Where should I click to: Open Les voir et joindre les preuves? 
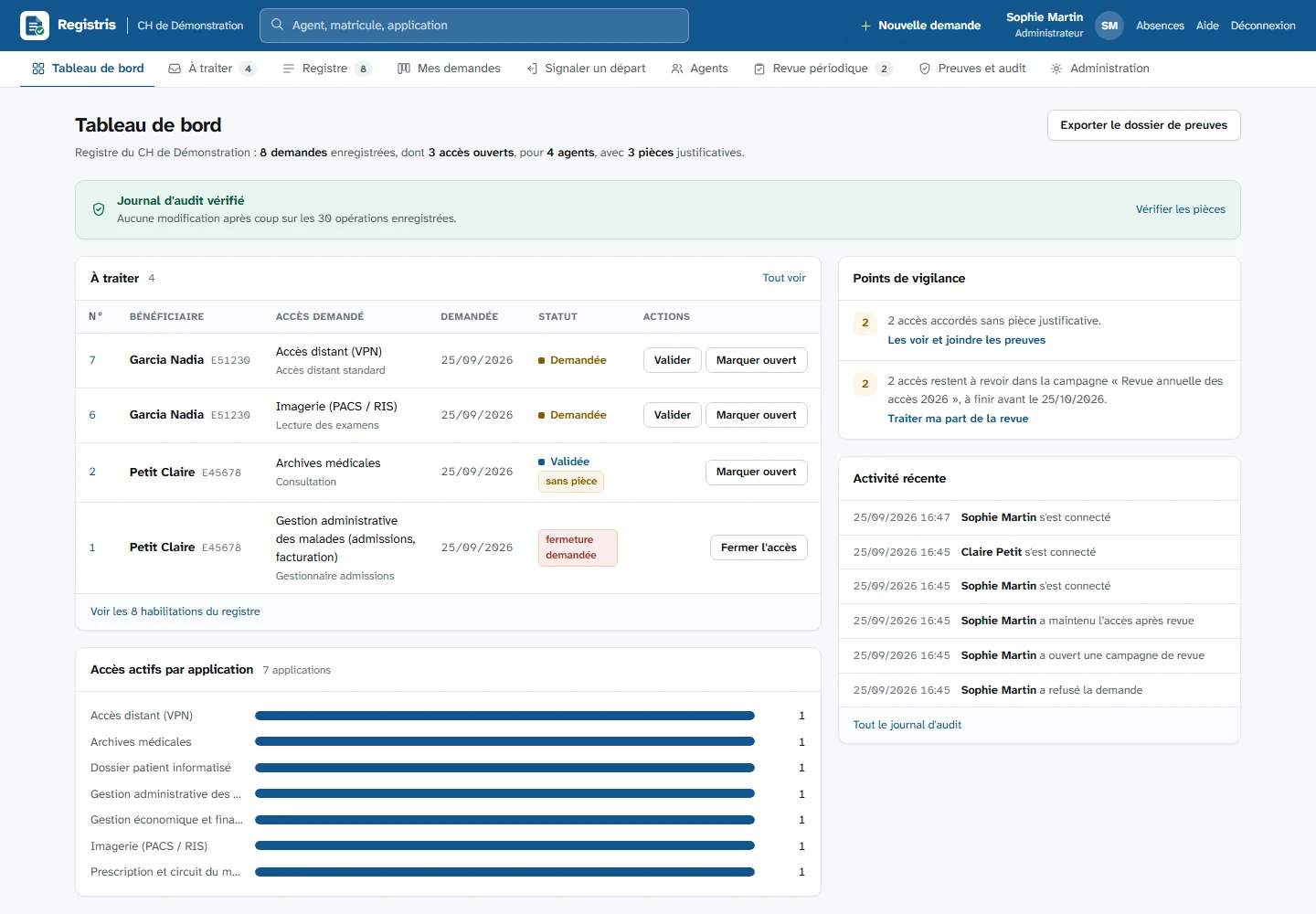[x=967, y=340]
